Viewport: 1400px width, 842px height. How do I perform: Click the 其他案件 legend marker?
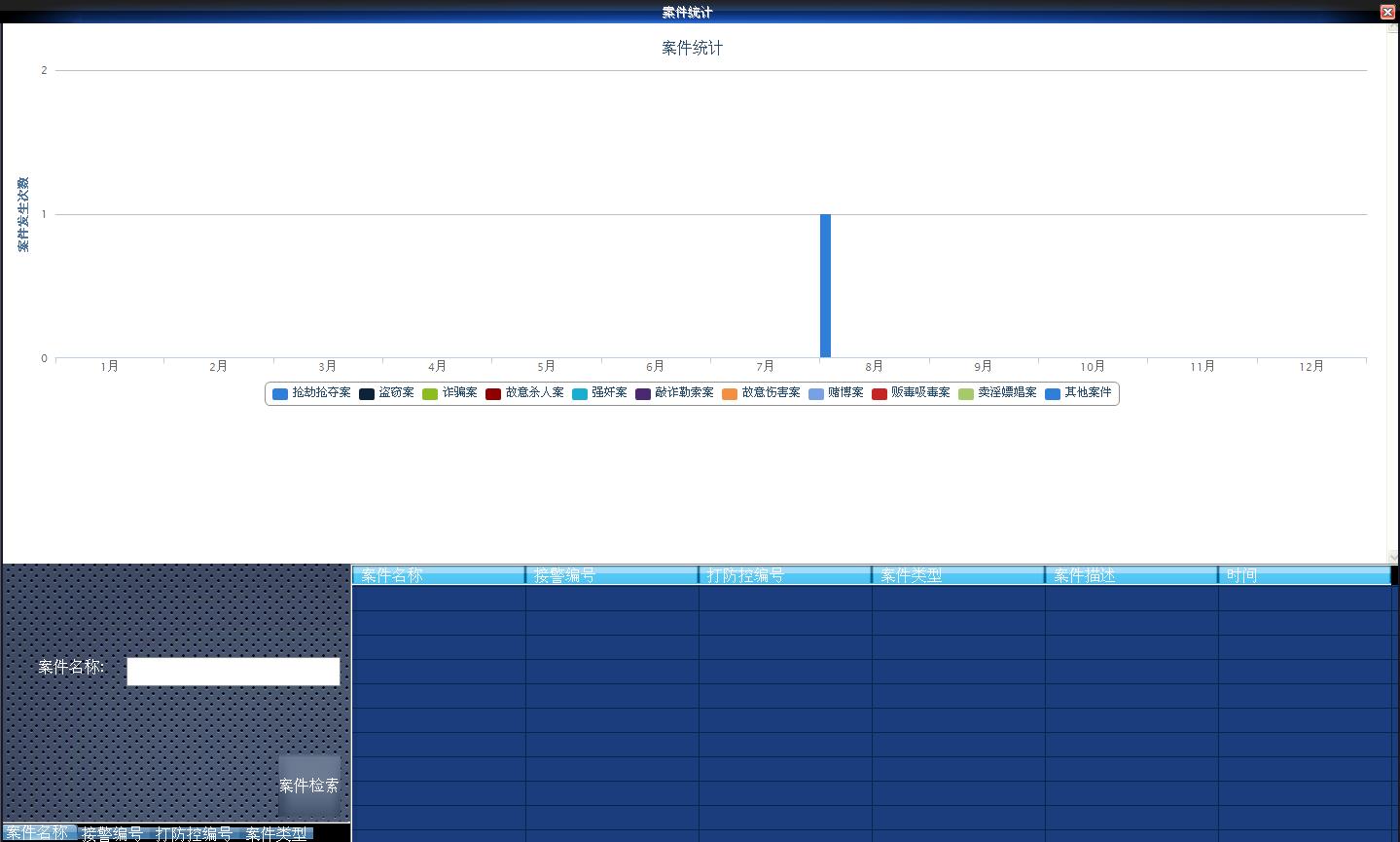click(x=1053, y=394)
